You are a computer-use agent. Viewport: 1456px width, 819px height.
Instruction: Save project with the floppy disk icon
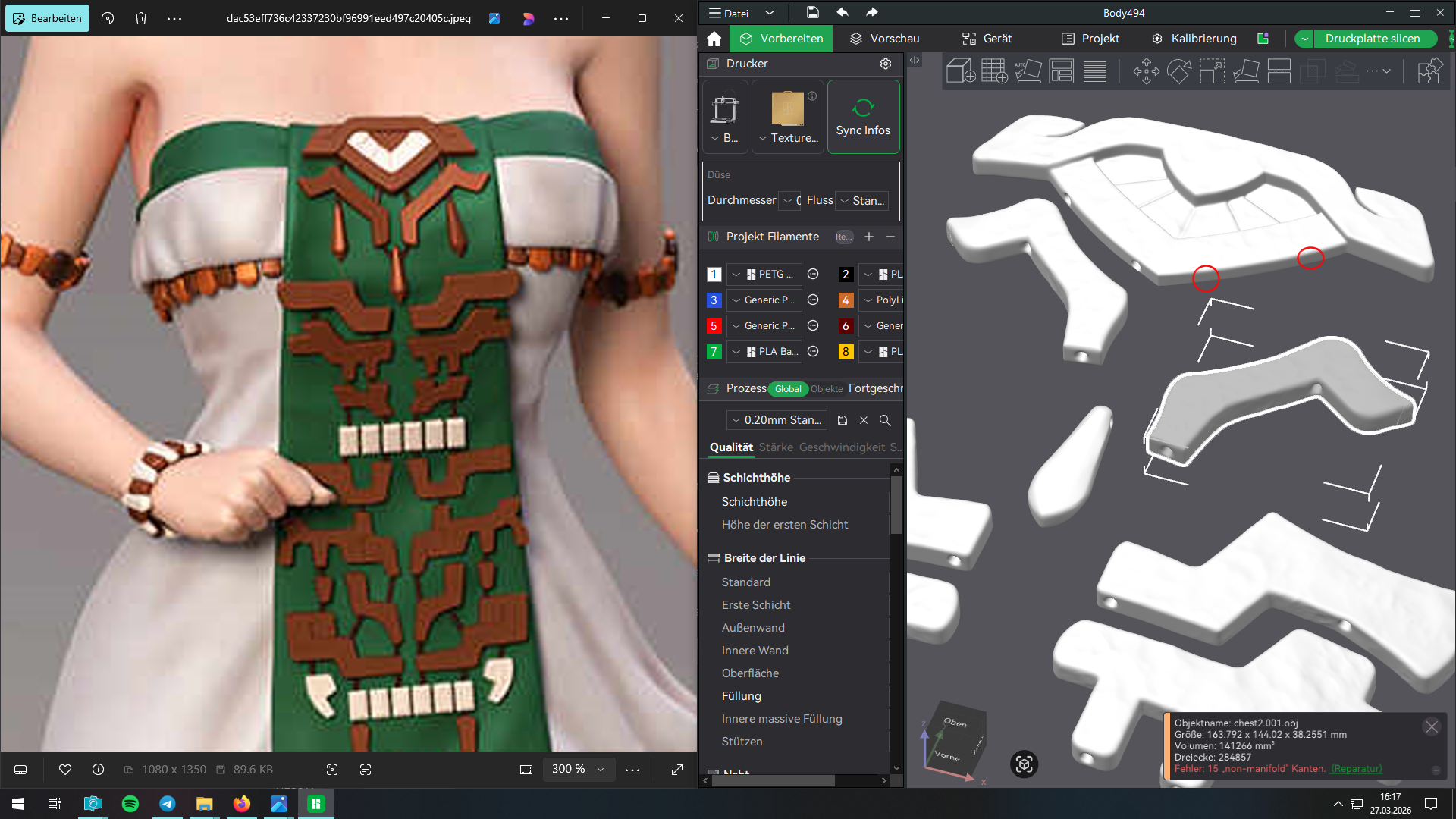click(812, 12)
